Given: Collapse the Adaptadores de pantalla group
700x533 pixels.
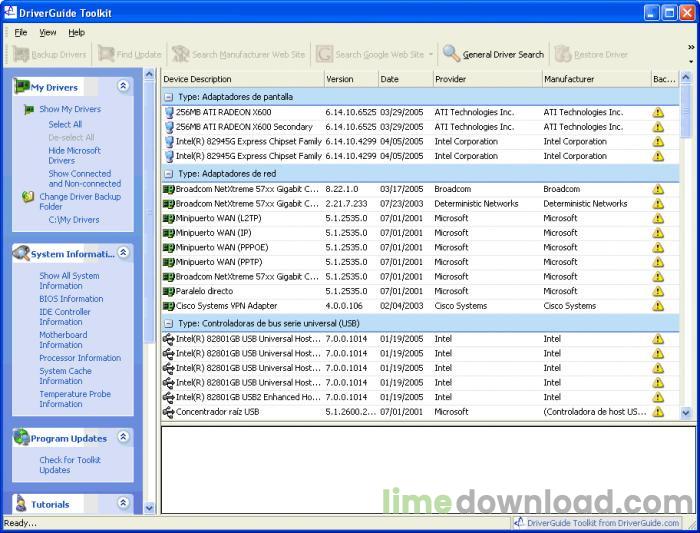Looking at the screenshot, I should pyautogui.click(x=169, y=97).
